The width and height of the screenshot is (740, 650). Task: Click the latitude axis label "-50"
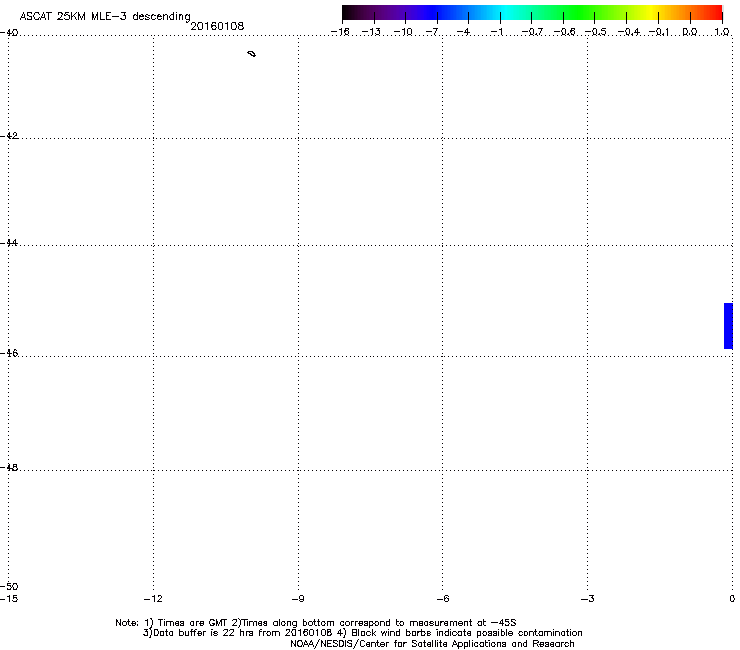pyautogui.click(x=9, y=586)
